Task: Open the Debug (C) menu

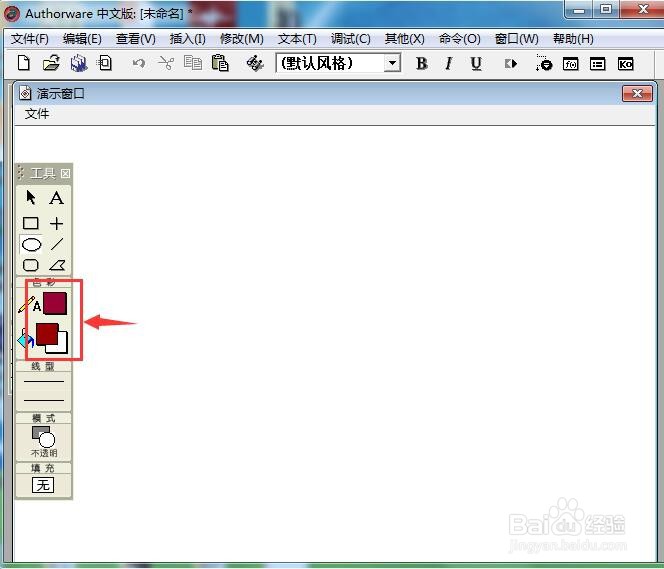Action: pyautogui.click(x=351, y=39)
